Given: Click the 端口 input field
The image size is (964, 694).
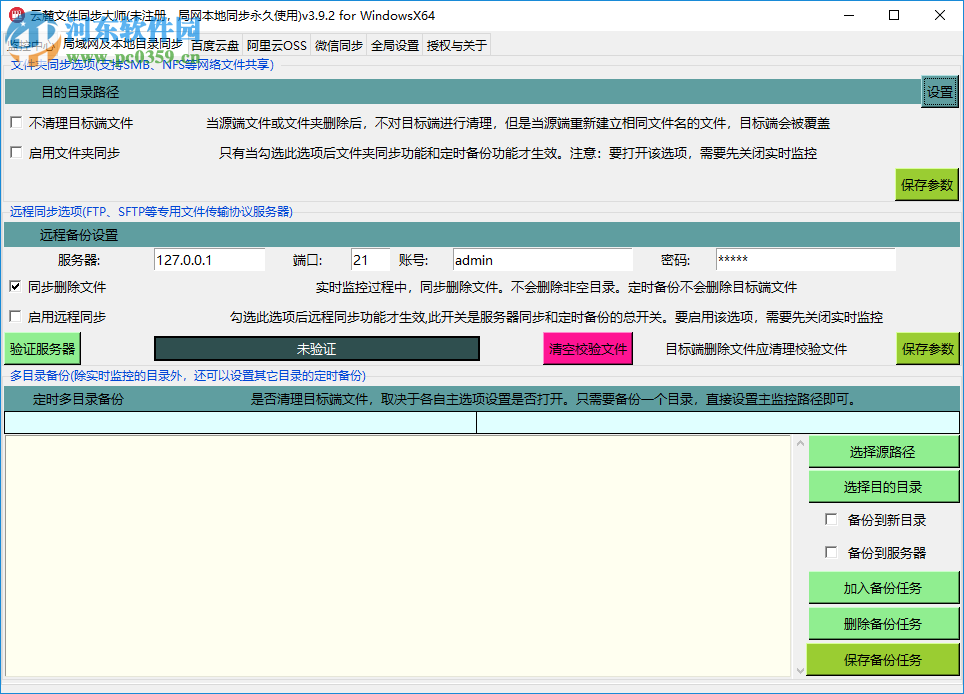Looking at the screenshot, I should (370, 260).
